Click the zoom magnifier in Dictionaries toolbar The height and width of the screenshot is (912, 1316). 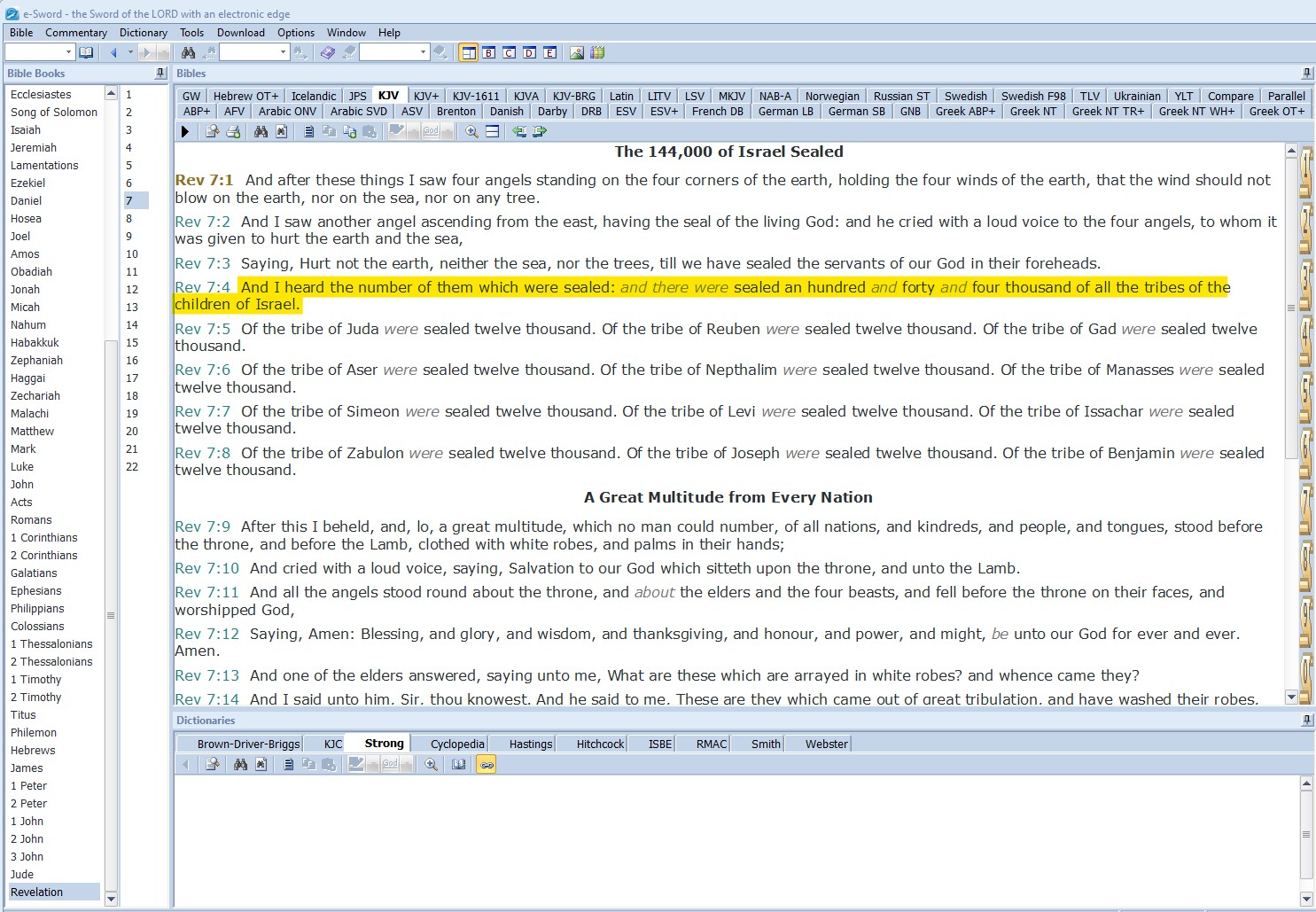431,764
